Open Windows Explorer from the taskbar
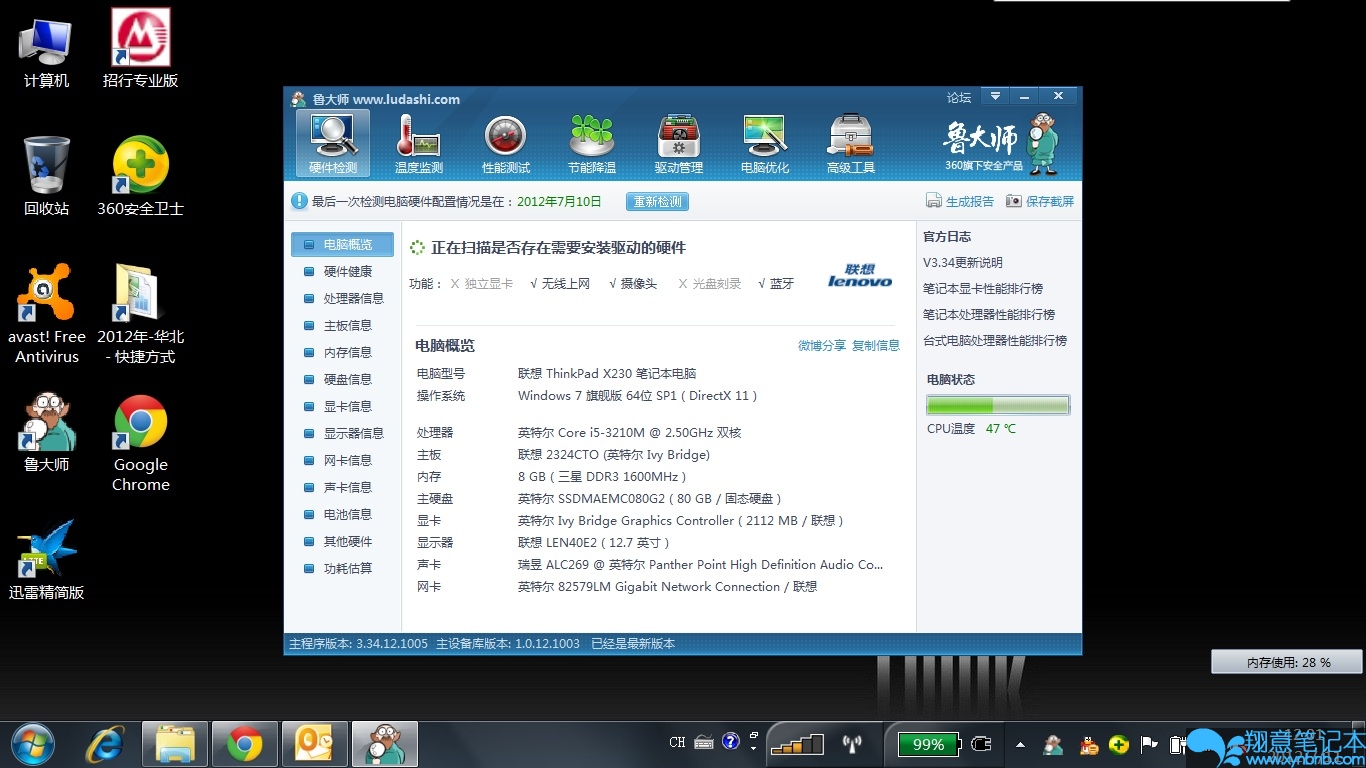The image size is (1366, 768). (x=174, y=744)
